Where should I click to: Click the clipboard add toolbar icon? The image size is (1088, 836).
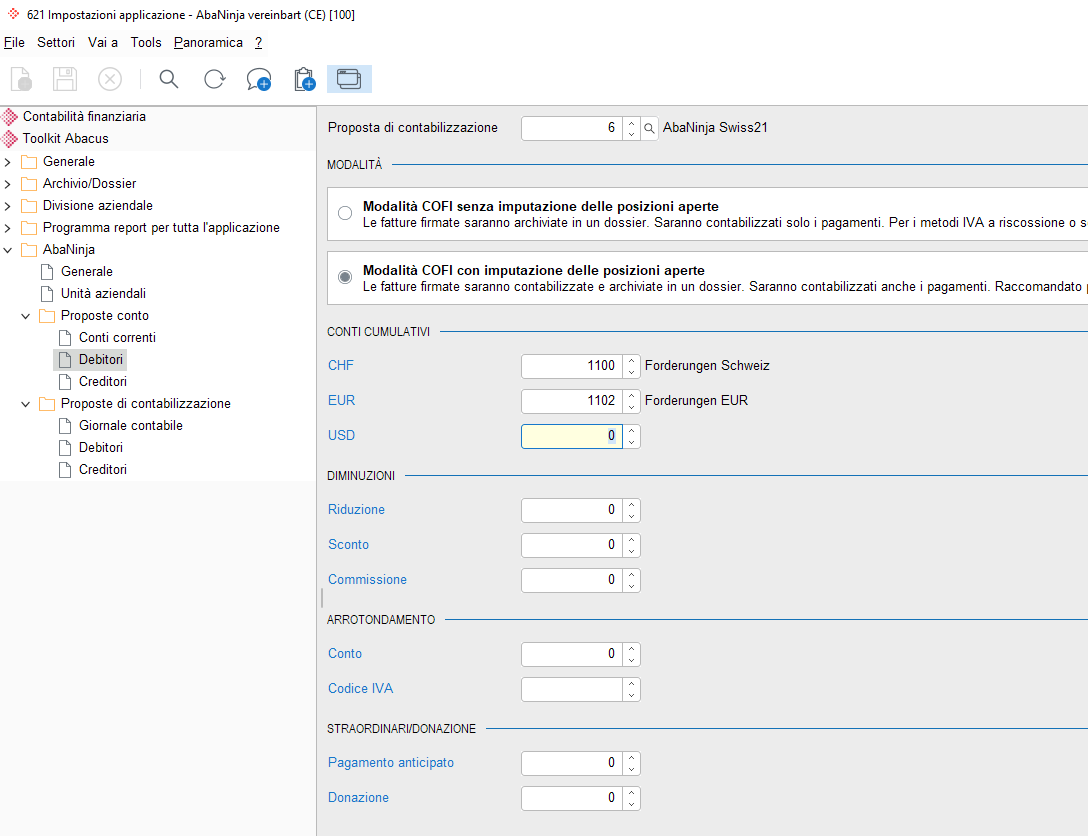304,79
